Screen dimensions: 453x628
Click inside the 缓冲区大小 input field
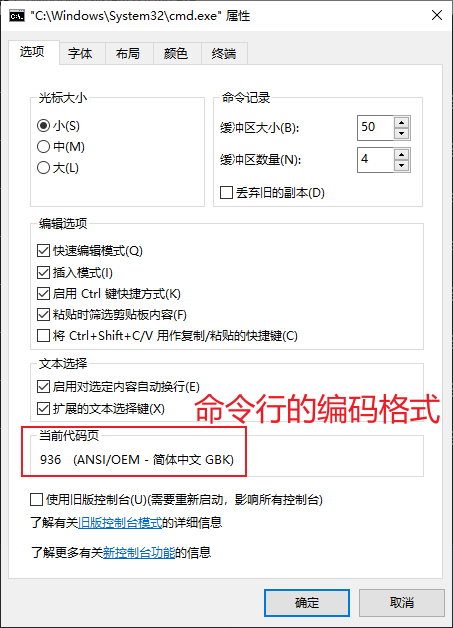(375, 128)
